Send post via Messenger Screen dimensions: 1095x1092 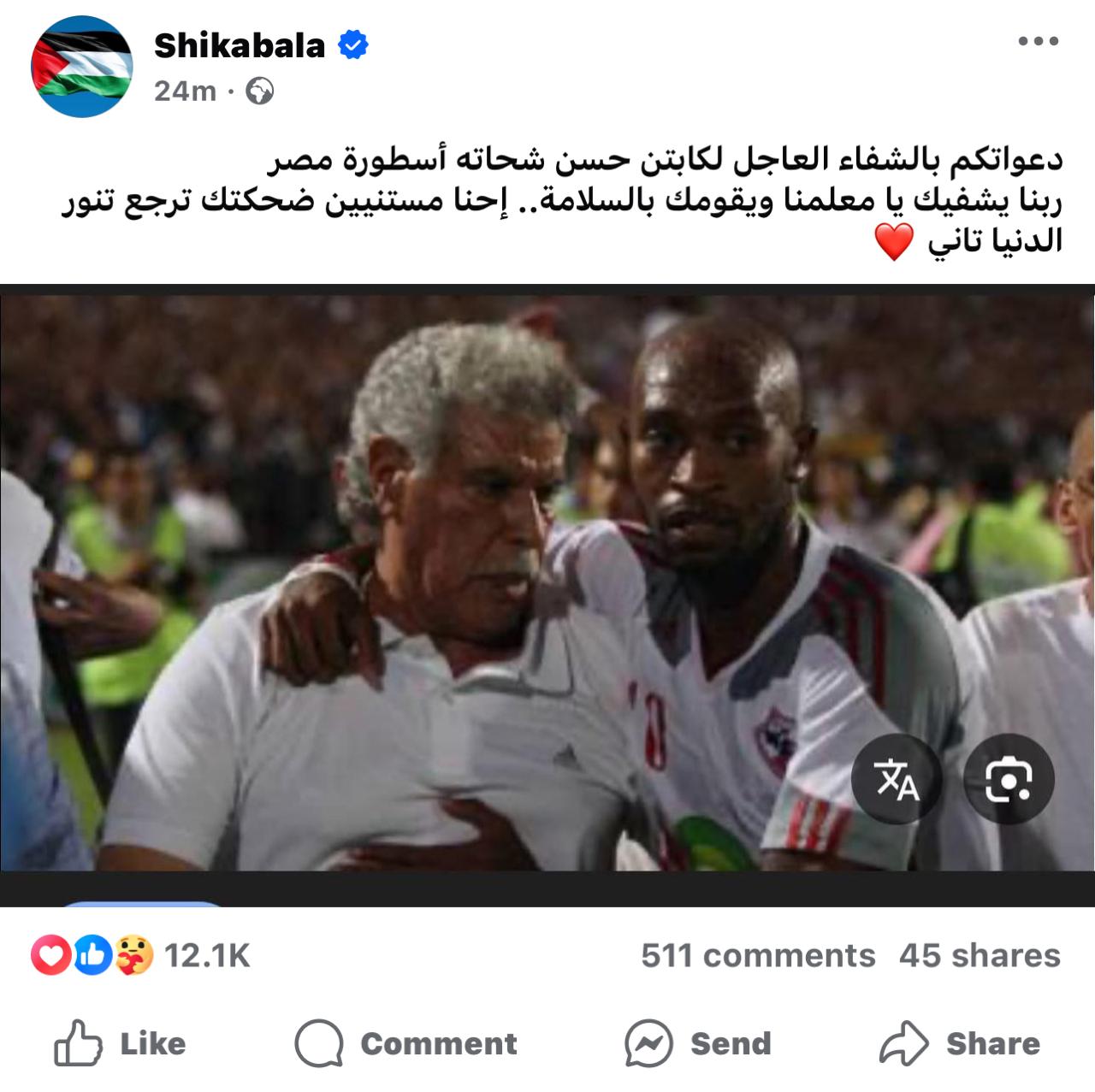pyautogui.click(x=697, y=1043)
